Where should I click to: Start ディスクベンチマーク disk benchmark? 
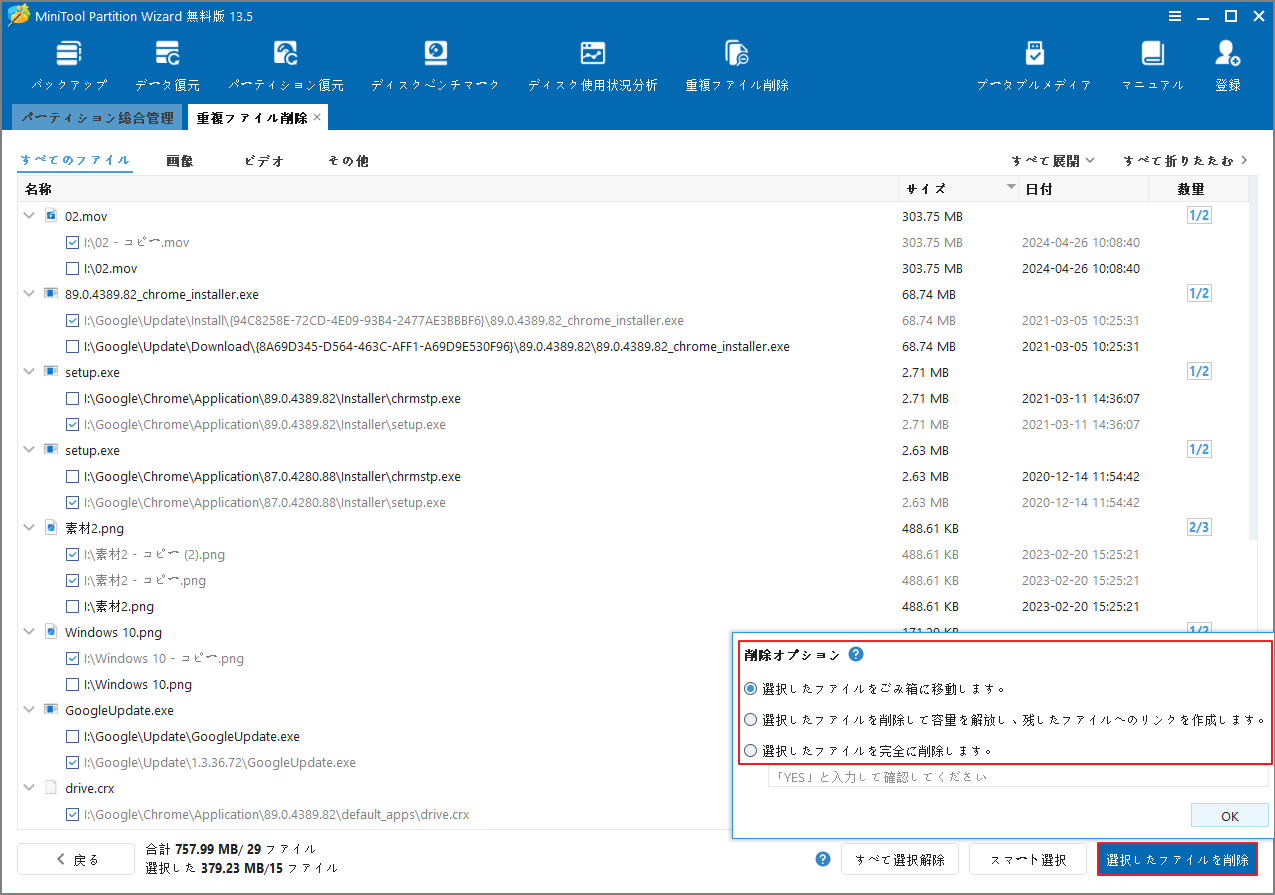433,60
